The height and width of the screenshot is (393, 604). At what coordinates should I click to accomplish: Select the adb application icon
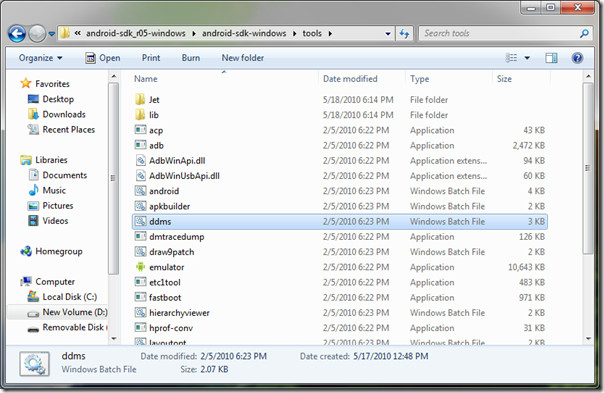pyautogui.click(x=140, y=145)
